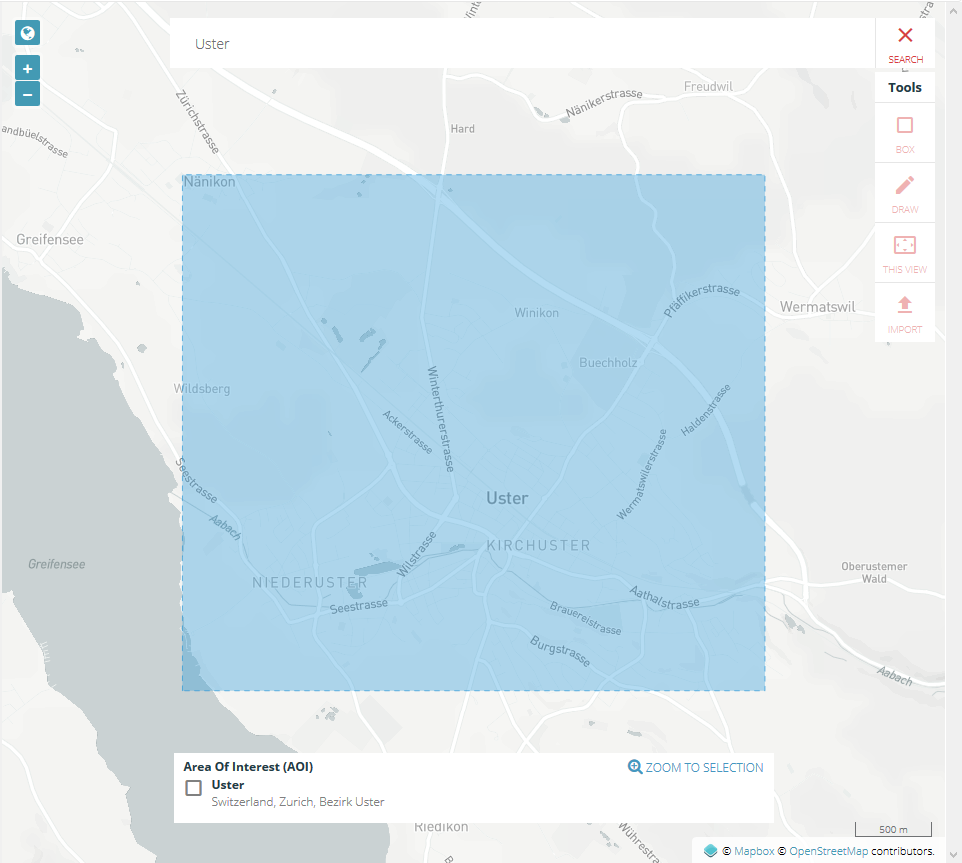Click the Uster city label on map

[507, 498]
